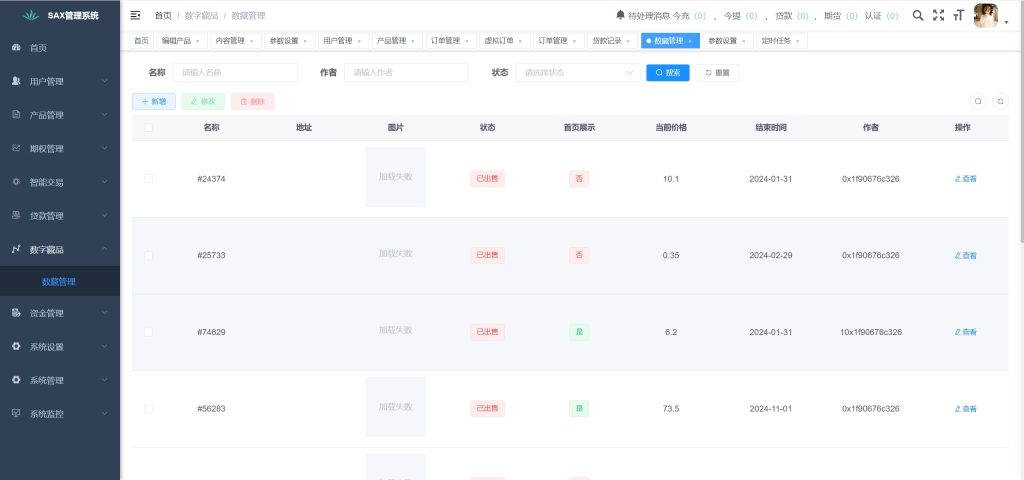Open the 首页 dashboard icon in sidebar
The image size is (1024, 480).
coord(16,48)
